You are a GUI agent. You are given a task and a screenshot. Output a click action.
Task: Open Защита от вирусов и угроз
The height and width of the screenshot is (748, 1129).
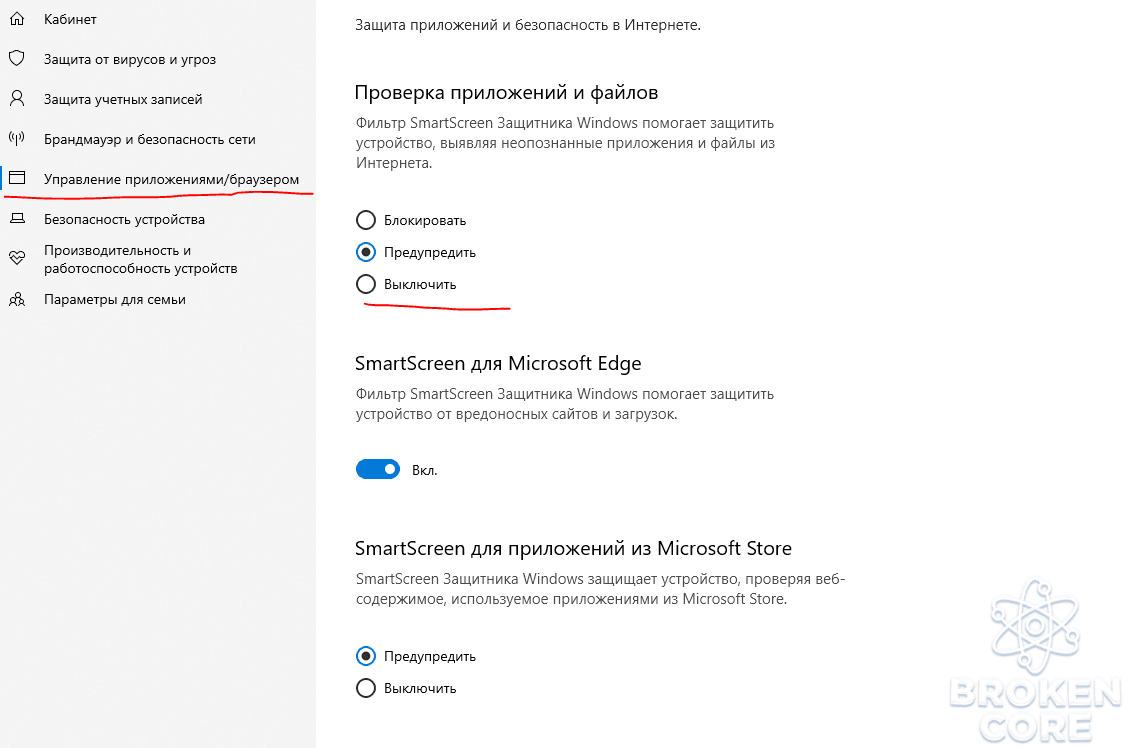click(x=130, y=59)
